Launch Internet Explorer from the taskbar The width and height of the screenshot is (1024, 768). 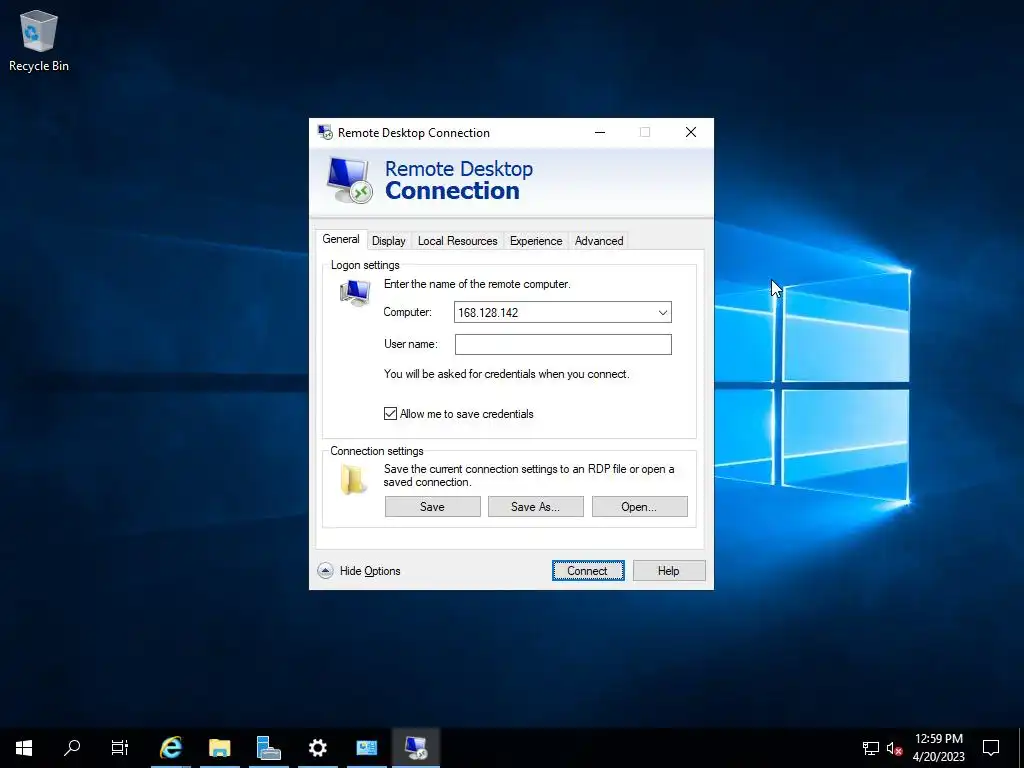171,748
